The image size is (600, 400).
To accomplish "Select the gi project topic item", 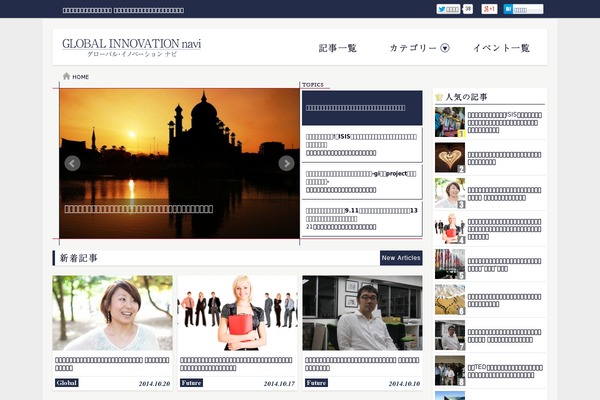I will pyautogui.click(x=362, y=182).
